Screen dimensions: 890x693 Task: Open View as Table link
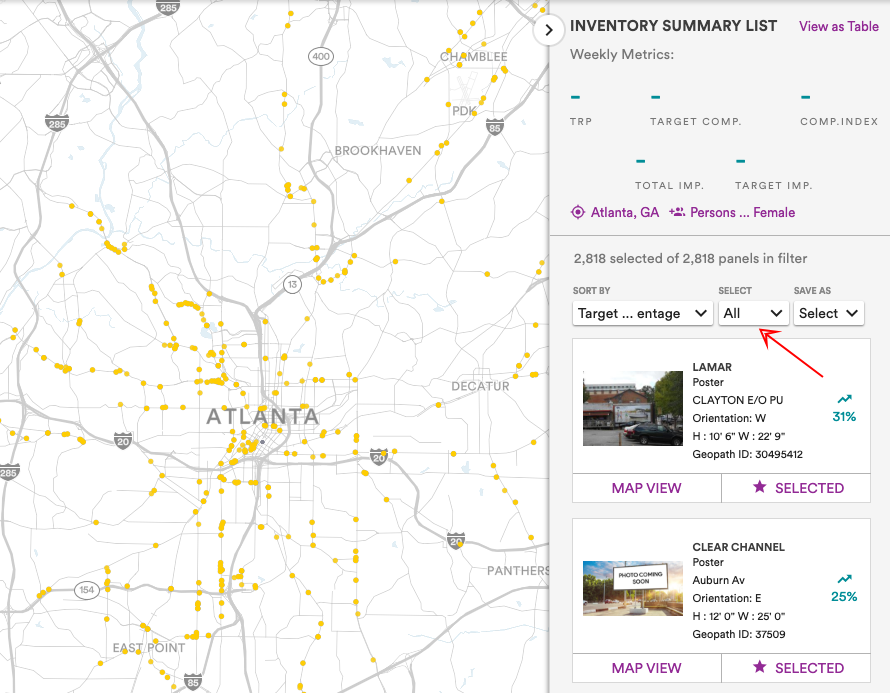[838, 27]
